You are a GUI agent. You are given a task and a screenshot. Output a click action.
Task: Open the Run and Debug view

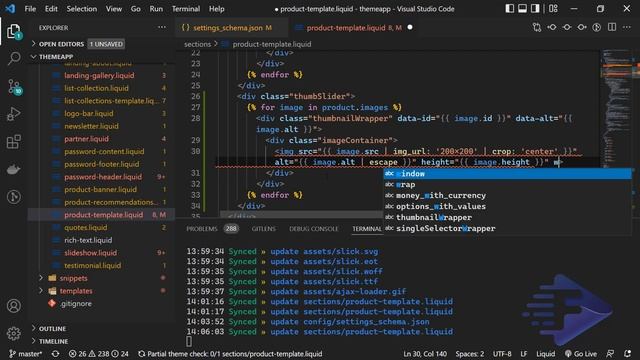14,114
